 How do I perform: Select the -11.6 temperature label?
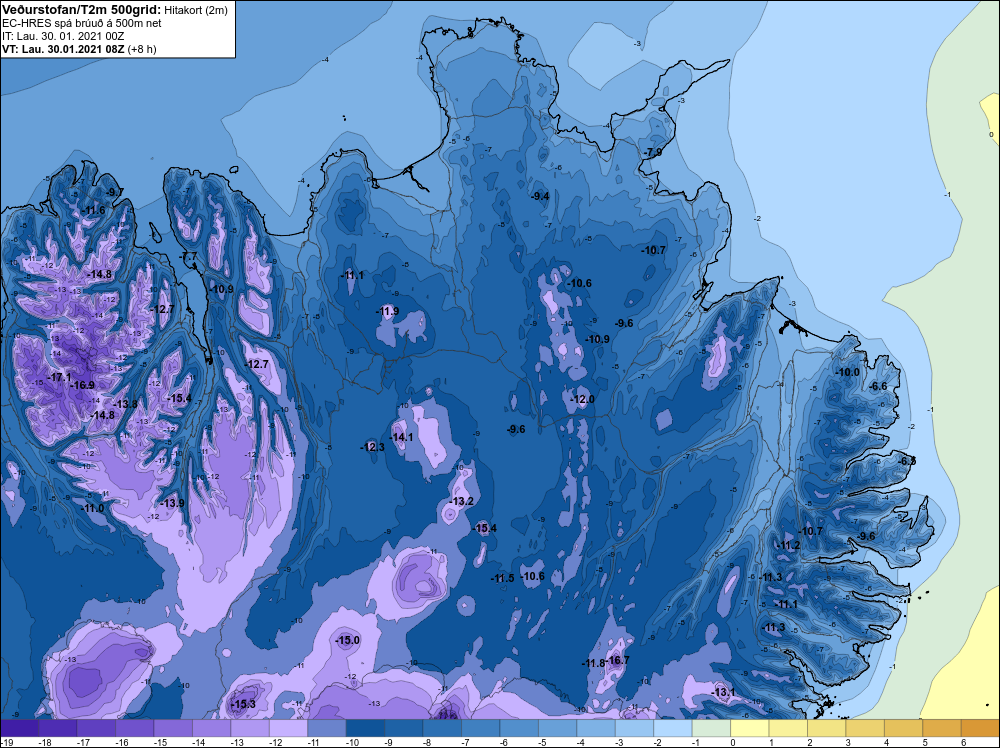[x=94, y=210]
